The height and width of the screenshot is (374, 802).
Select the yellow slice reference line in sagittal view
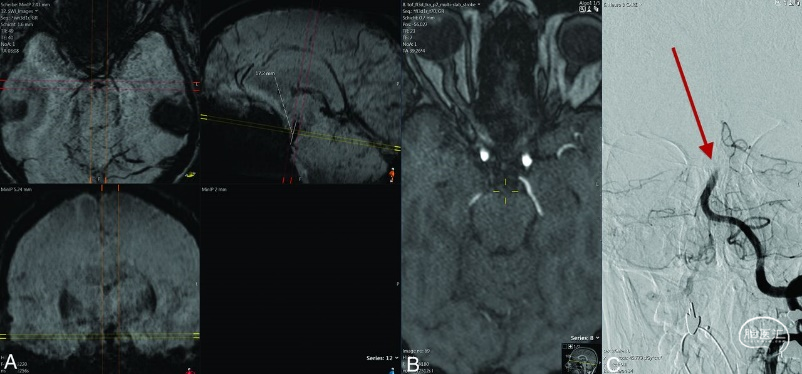point(301,133)
